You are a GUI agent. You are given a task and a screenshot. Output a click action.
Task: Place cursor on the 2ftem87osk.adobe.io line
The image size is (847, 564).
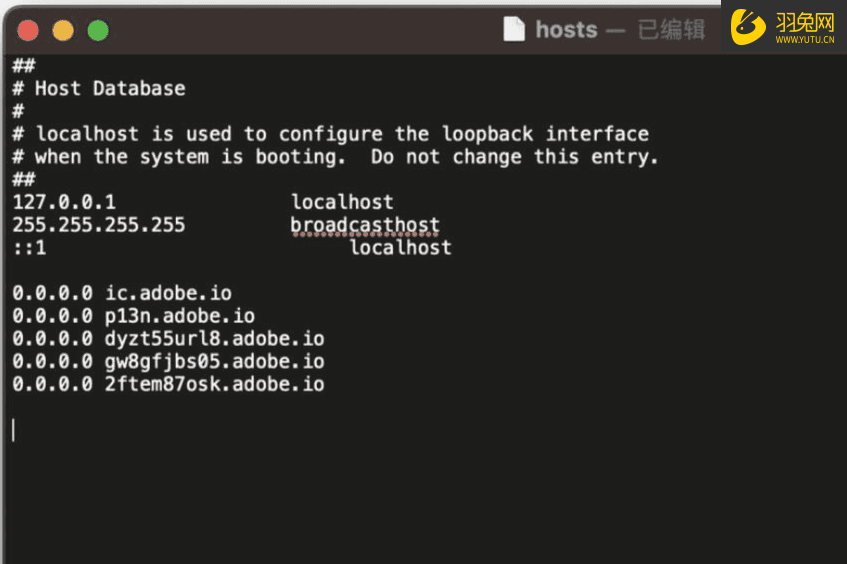click(214, 384)
